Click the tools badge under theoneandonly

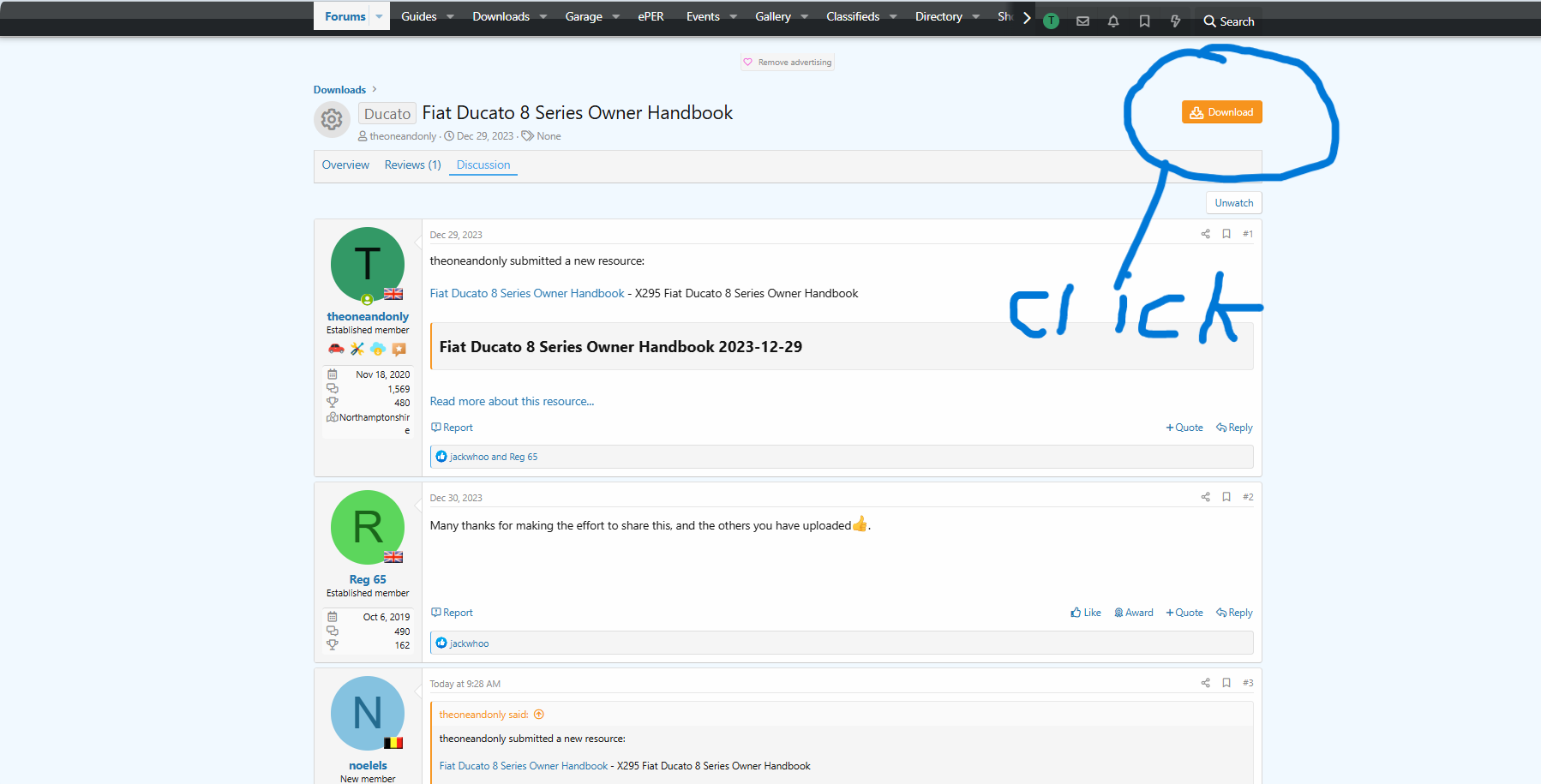click(357, 349)
